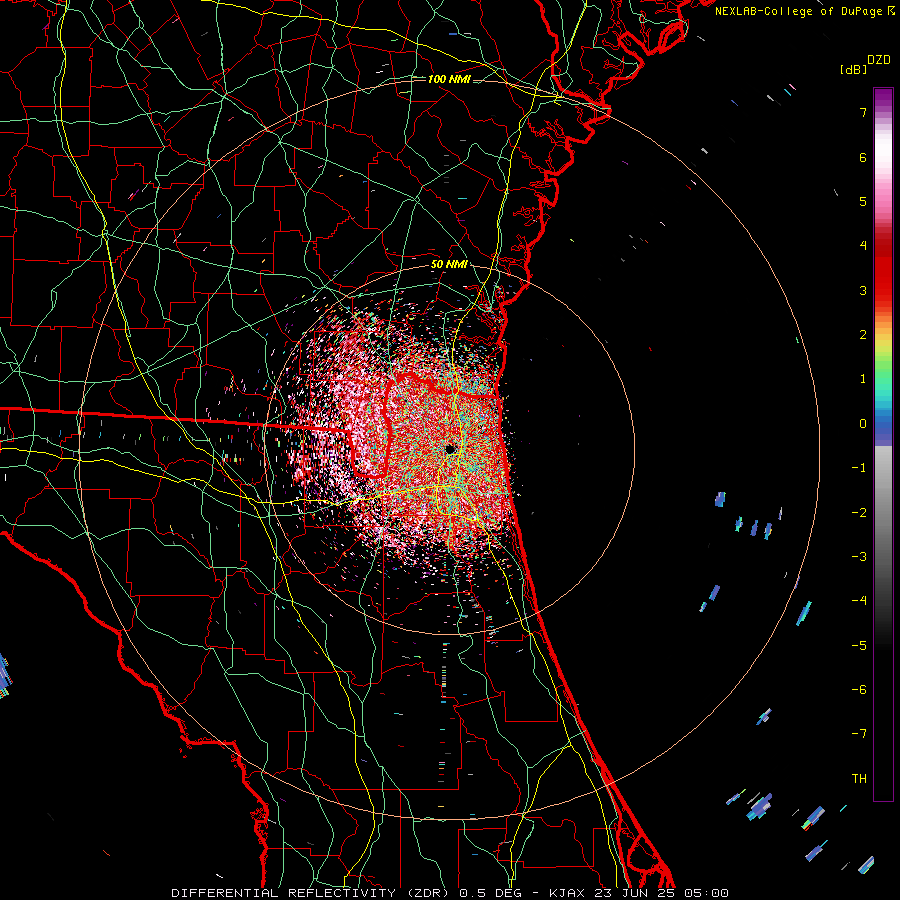Click the 1 dB tick label

click(863, 379)
